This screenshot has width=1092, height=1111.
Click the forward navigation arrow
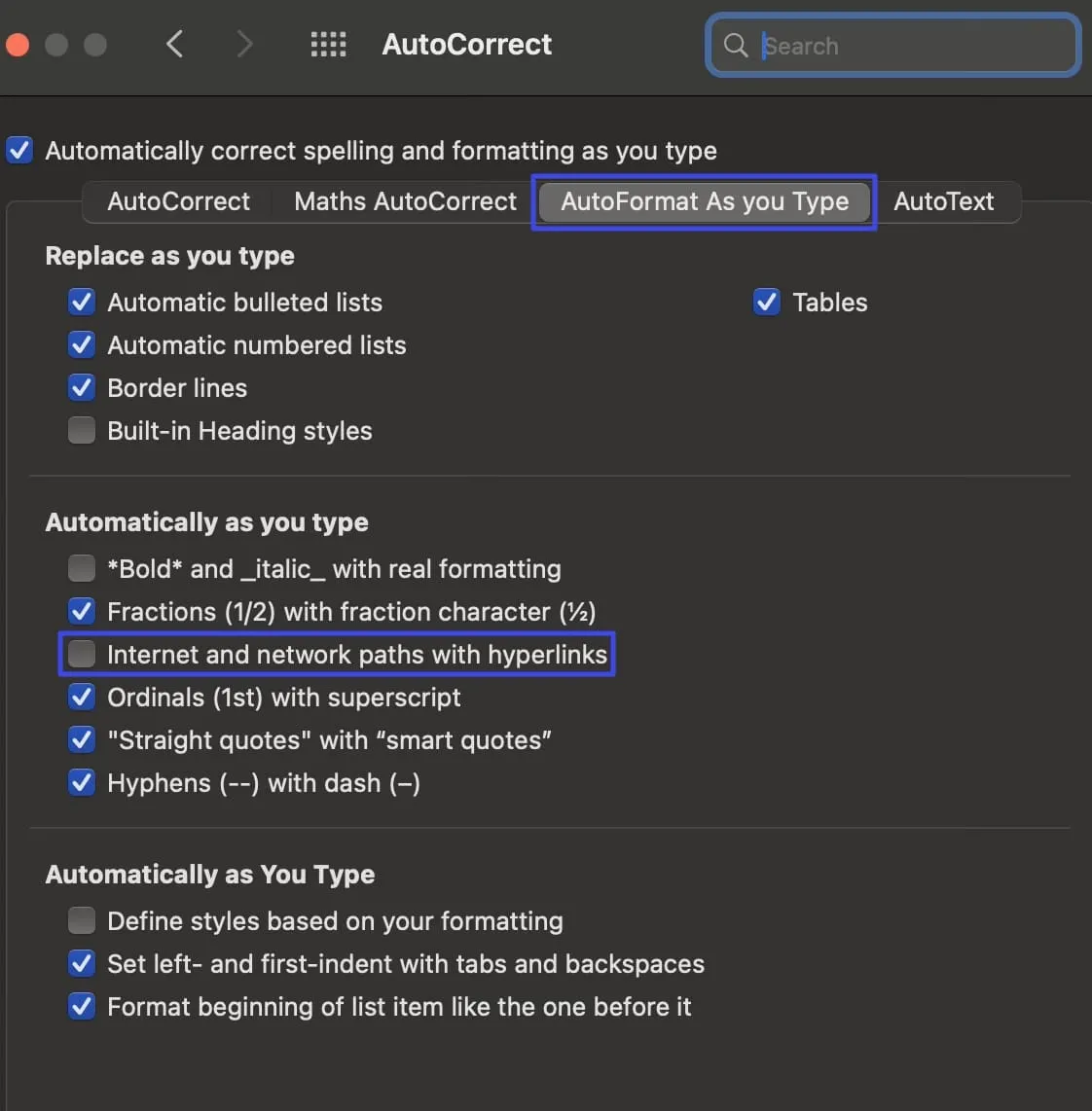[244, 44]
